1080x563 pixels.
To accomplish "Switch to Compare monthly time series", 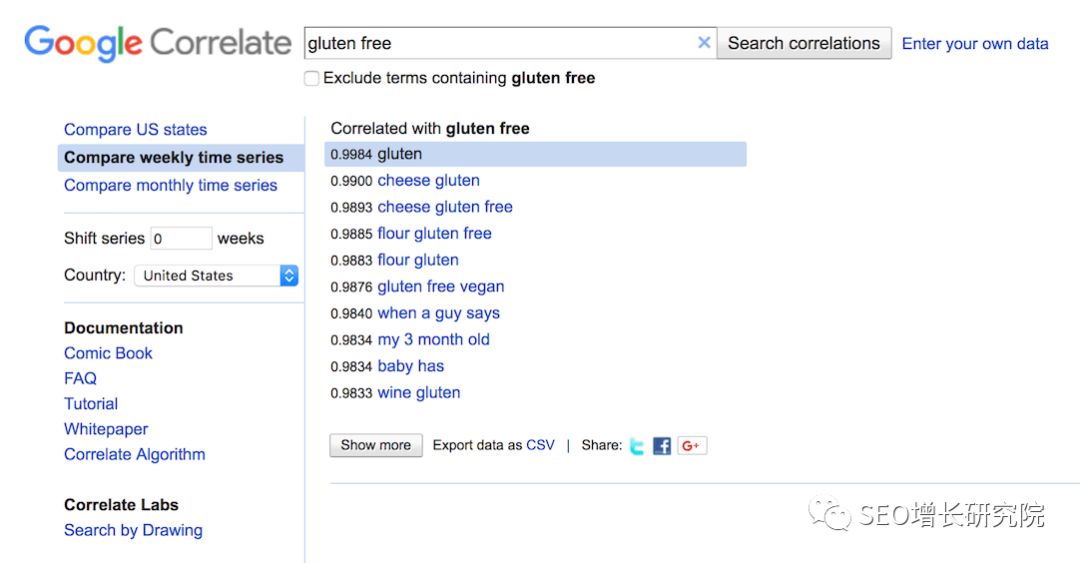I will (x=170, y=186).
